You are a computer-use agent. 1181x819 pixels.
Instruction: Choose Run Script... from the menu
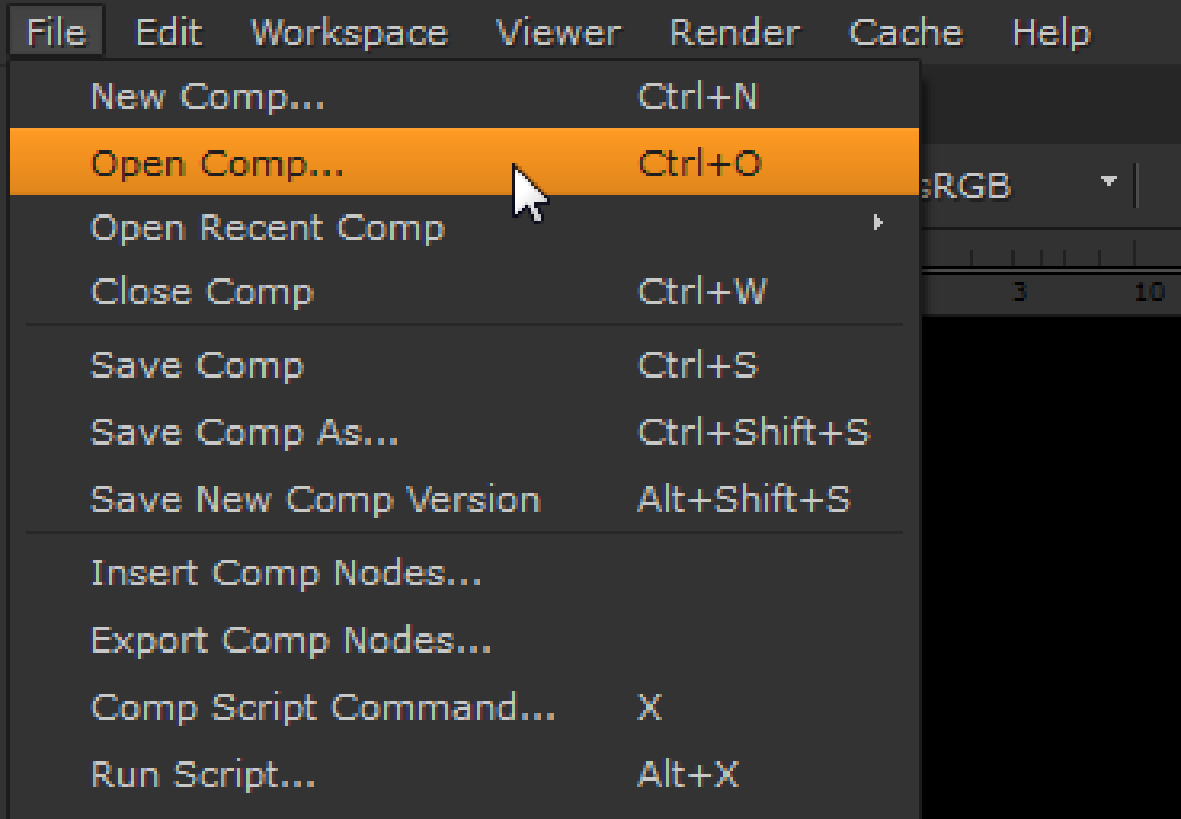(203, 774)
